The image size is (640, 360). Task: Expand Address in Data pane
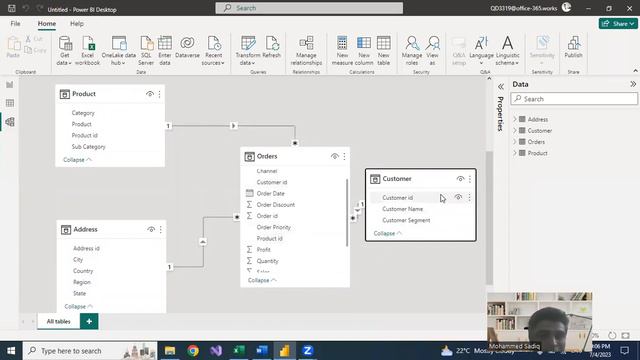[515, 119]
